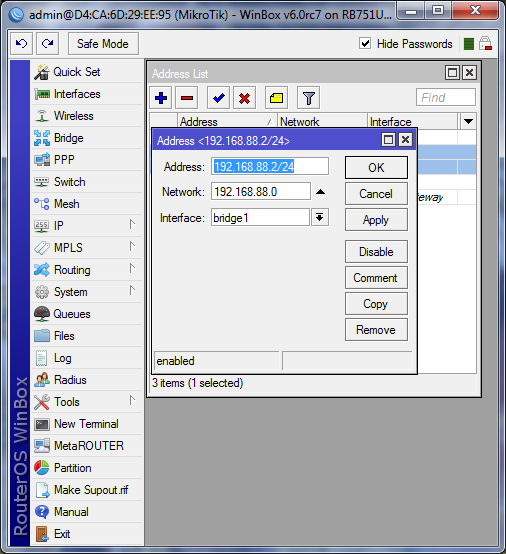
Task: Click Make Supout.rif
Action: click(x=87, y=490)
